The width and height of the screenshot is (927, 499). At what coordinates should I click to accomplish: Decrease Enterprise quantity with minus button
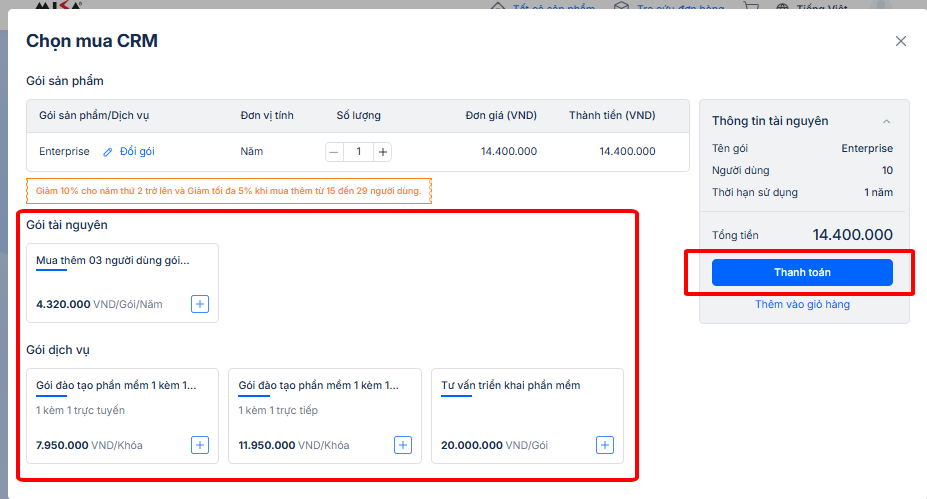(334, 152)
